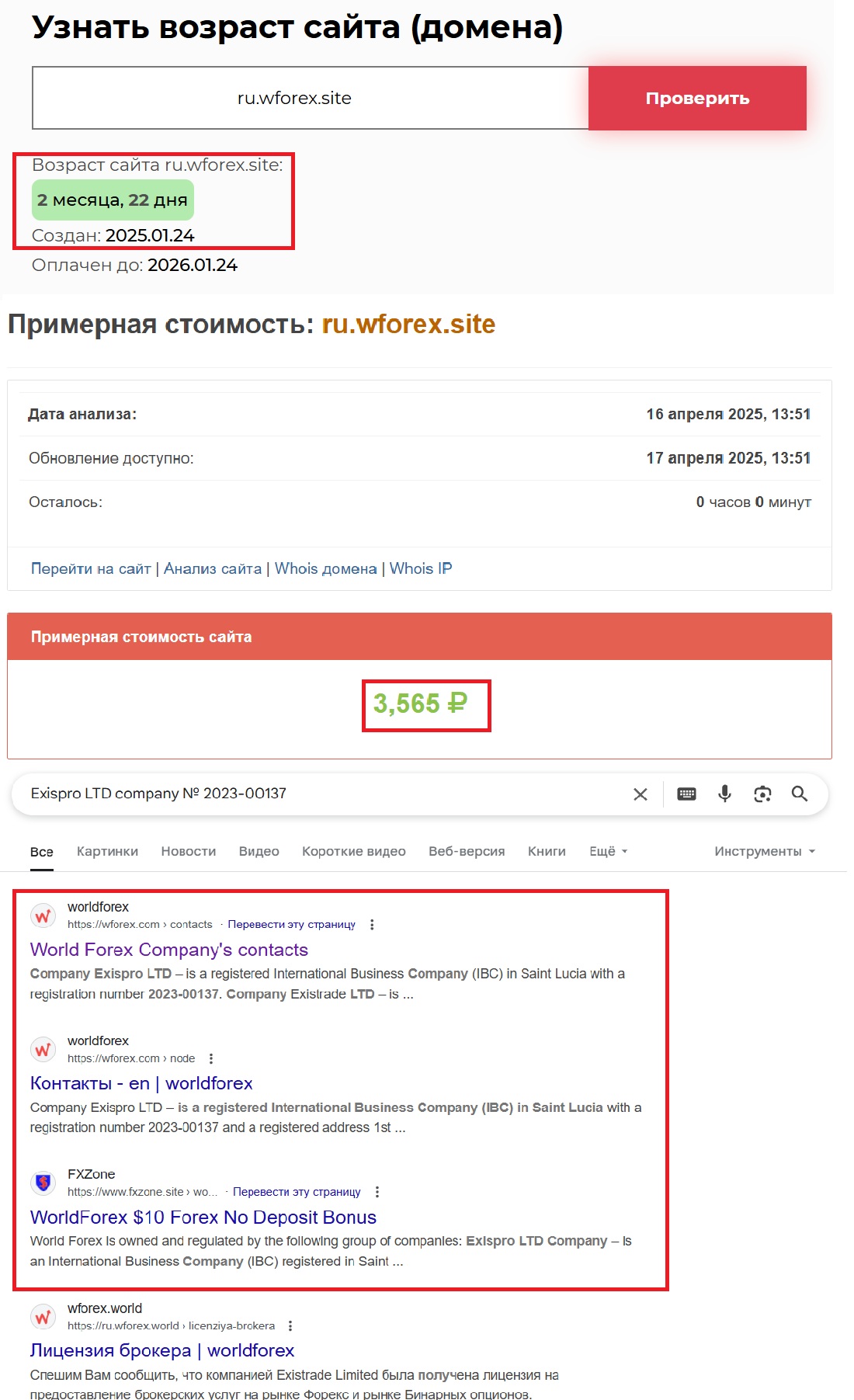
Task: Switch to the Новости tab
Action: coord(189,851)
